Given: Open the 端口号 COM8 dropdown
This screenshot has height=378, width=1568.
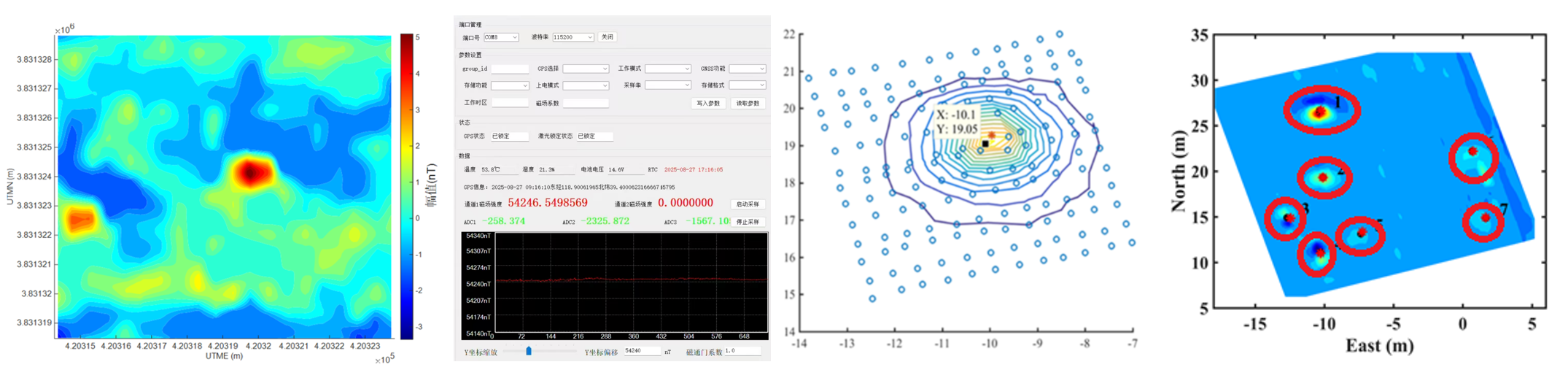Looking at the screenshot, I should click(x=501, y=37).
